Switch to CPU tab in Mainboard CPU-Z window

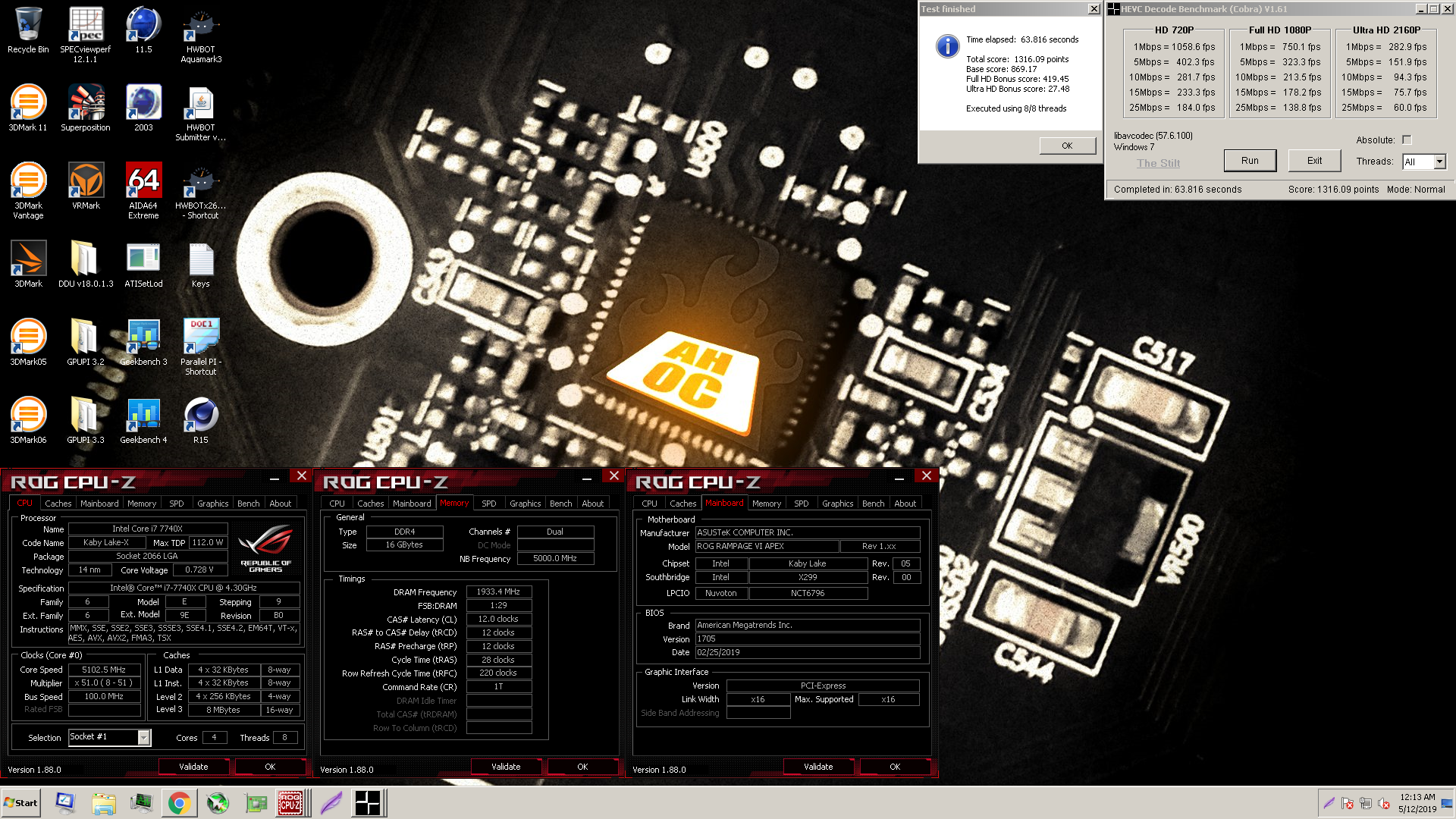pos(650,504)
